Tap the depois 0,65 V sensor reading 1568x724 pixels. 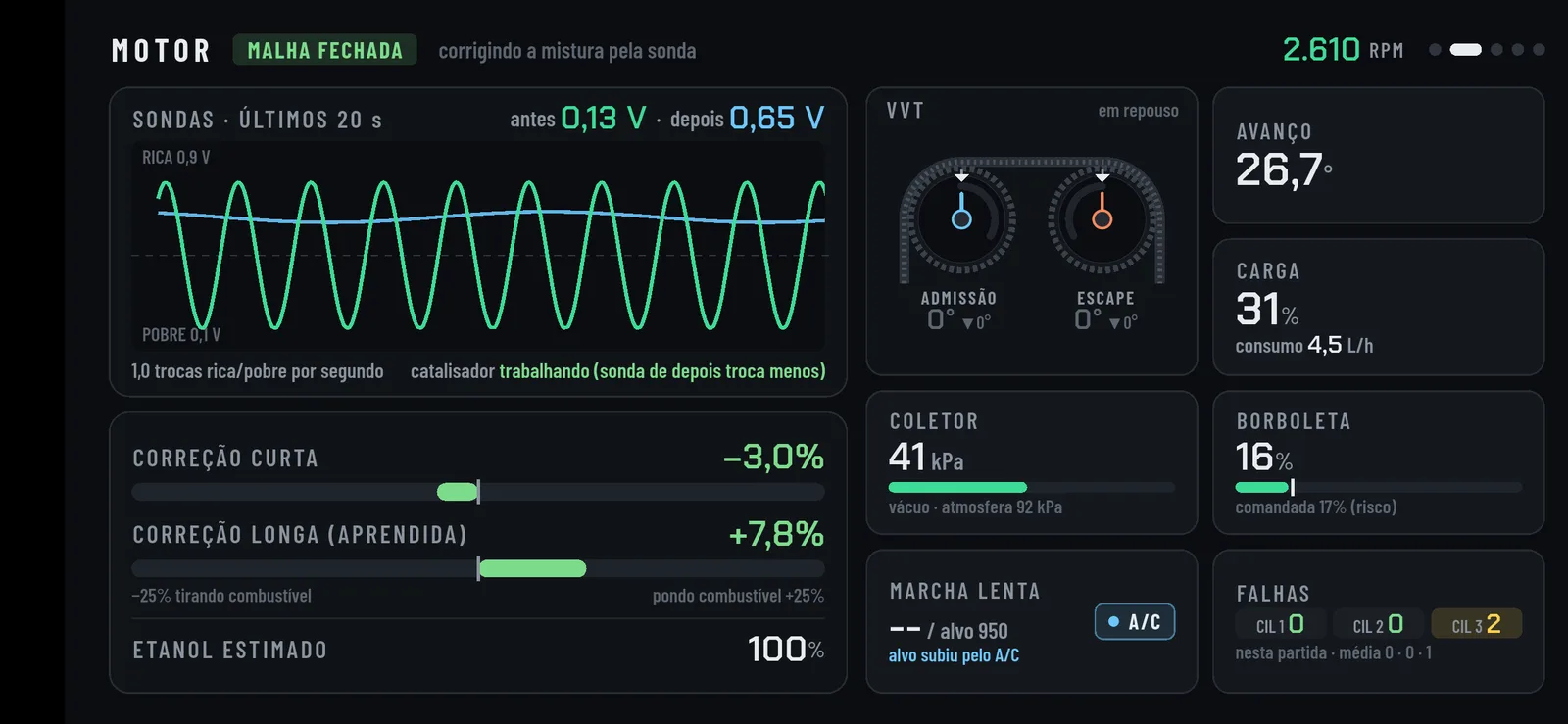click(747, 119)
